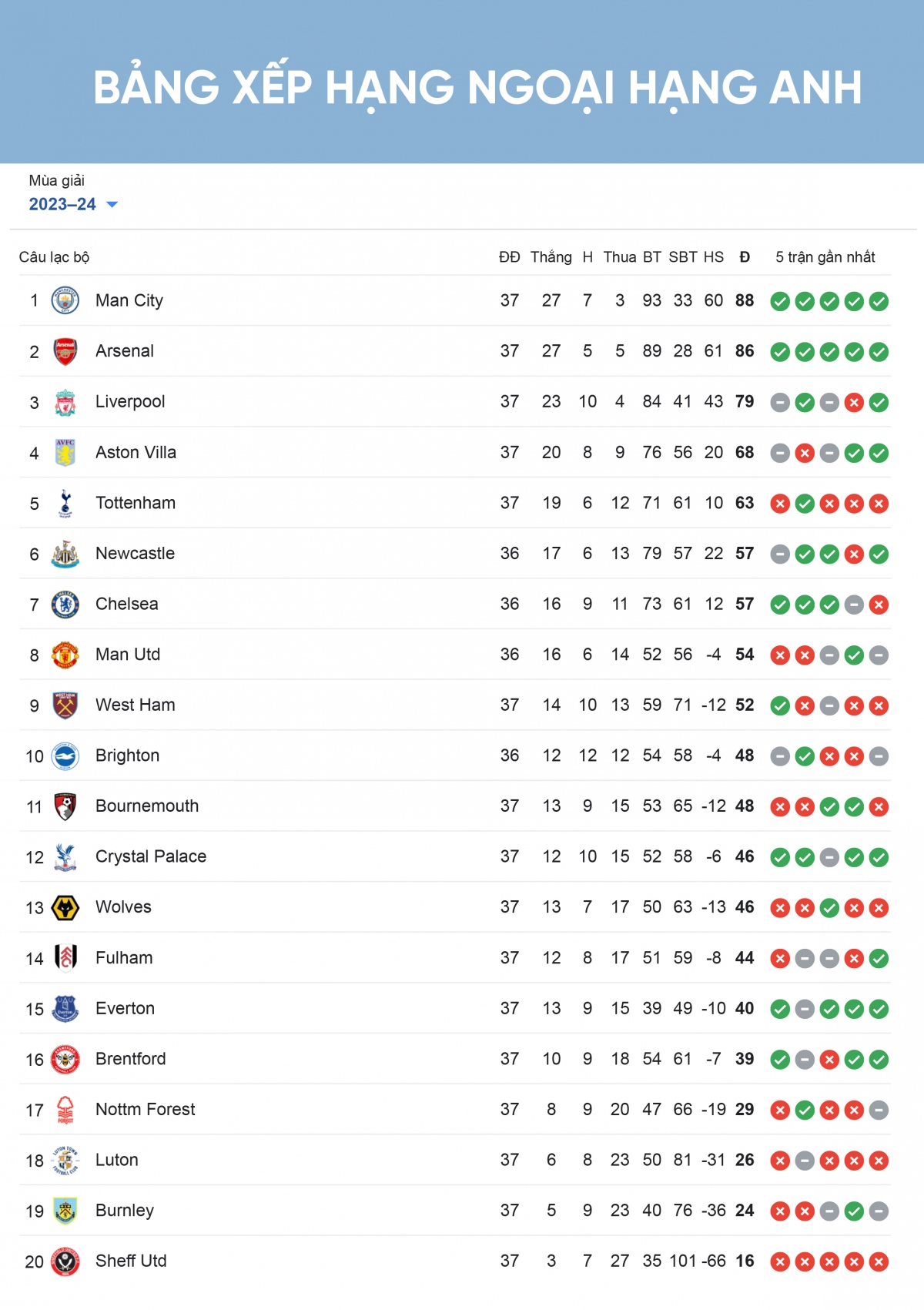Click Liverpool's red loss result indicator

[x=854, y=402]
